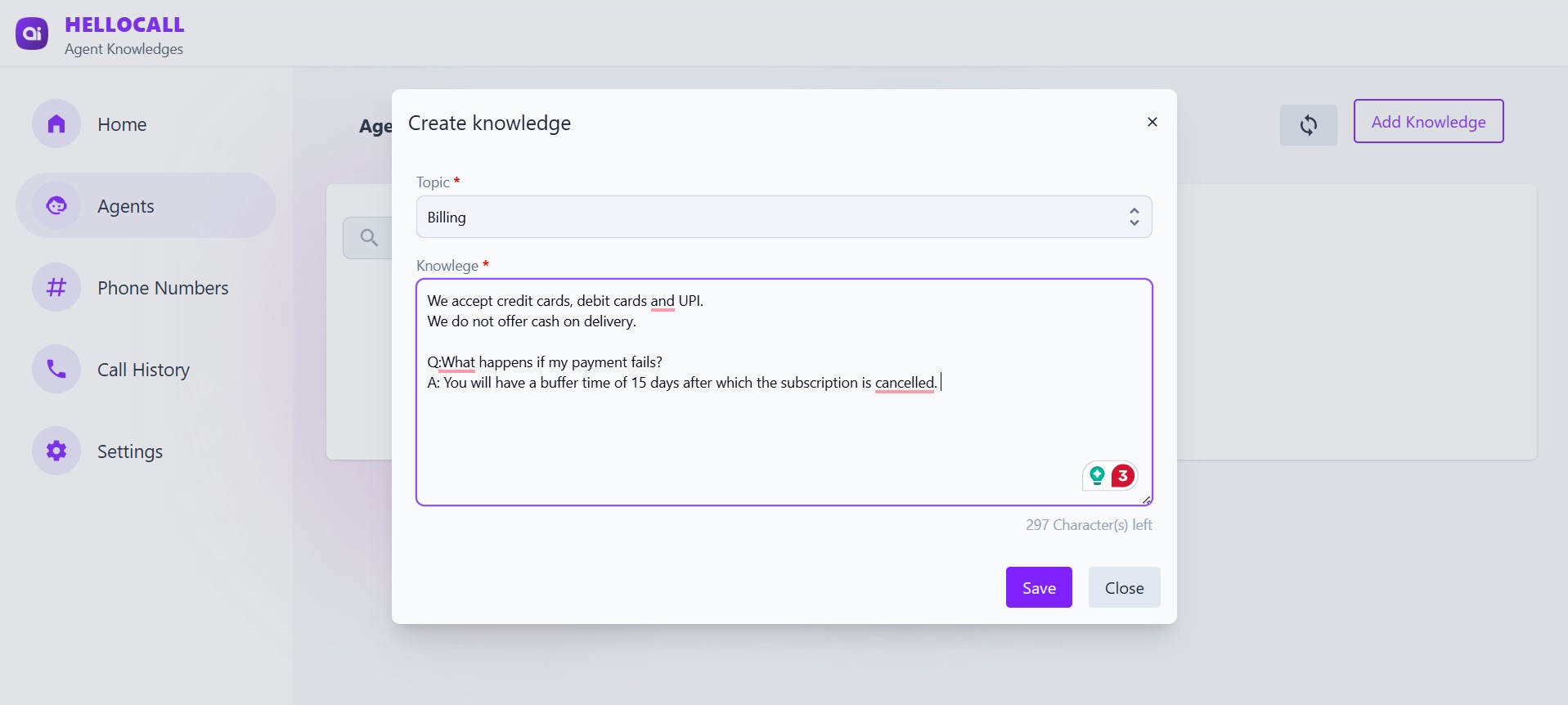The width and height of the screenshot is (1568, 705).
Task: Click the HelloCall AI logo icon
Action: (x=32, y=33)
